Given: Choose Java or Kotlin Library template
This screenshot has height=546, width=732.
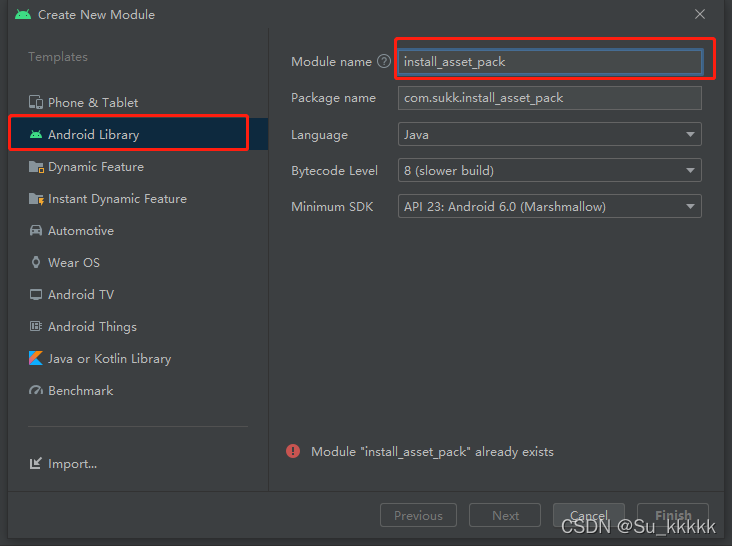Looking at the screenshot, I should tap(138, 358).
